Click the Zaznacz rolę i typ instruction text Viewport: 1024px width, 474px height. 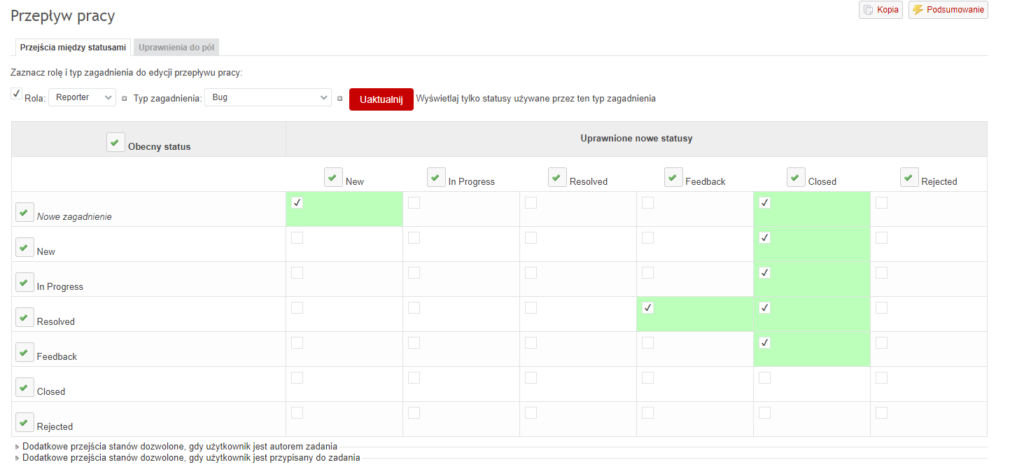pos(127,72)
